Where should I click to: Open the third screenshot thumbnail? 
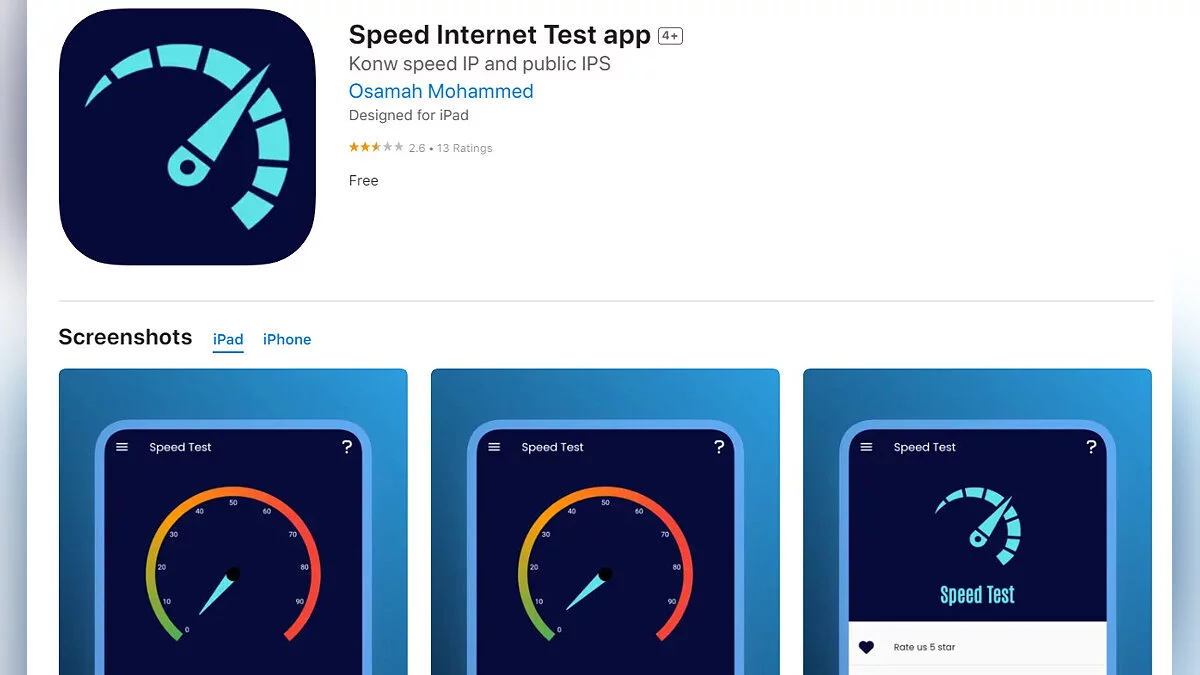[x=977, y=521]
